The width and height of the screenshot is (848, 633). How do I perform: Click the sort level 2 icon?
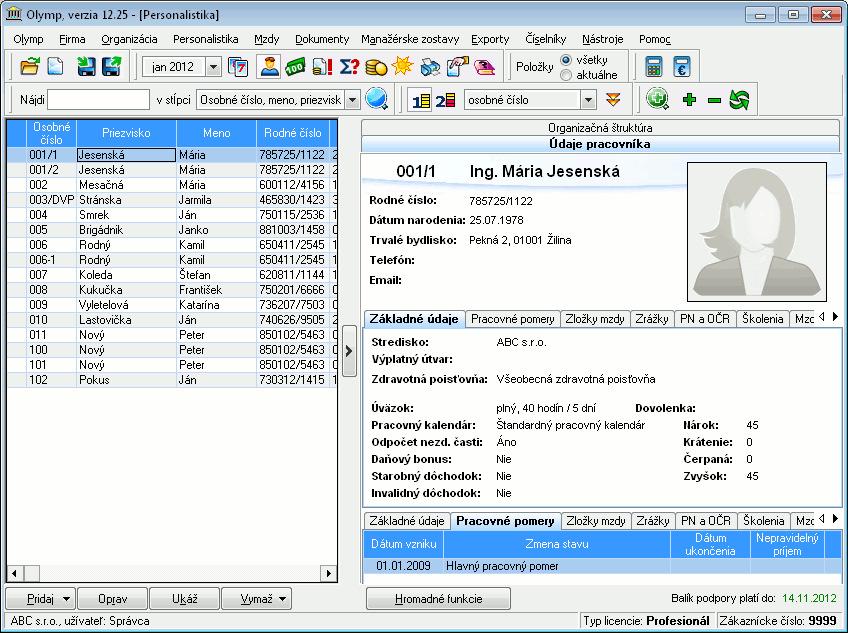[446, 100]
